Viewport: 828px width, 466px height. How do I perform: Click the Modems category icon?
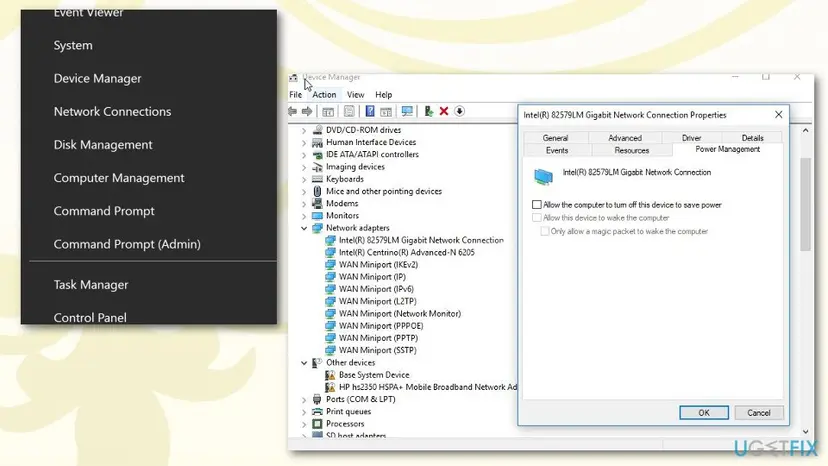(x=317, y=203)
